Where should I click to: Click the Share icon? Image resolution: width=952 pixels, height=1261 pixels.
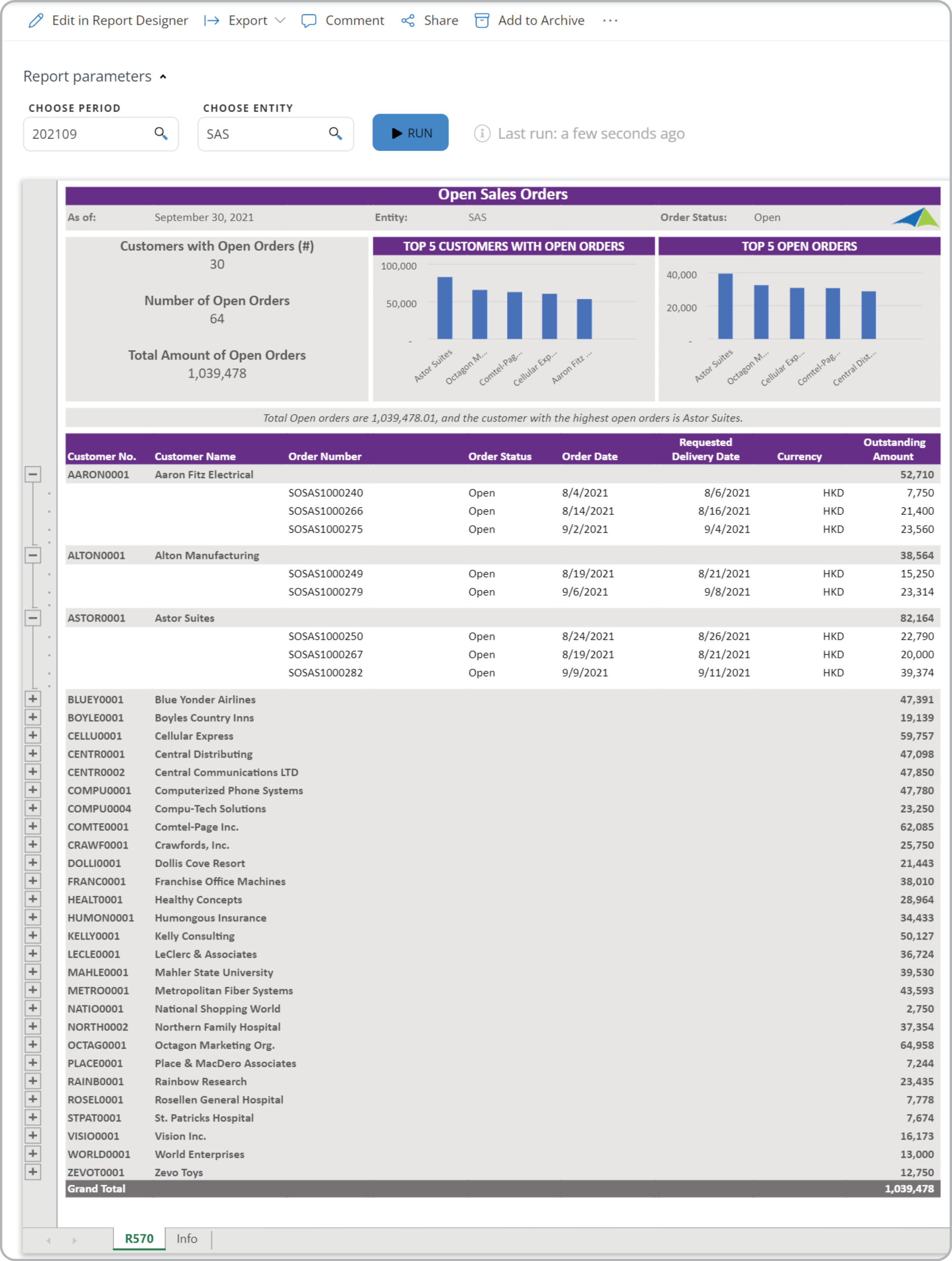click(408, 21)
